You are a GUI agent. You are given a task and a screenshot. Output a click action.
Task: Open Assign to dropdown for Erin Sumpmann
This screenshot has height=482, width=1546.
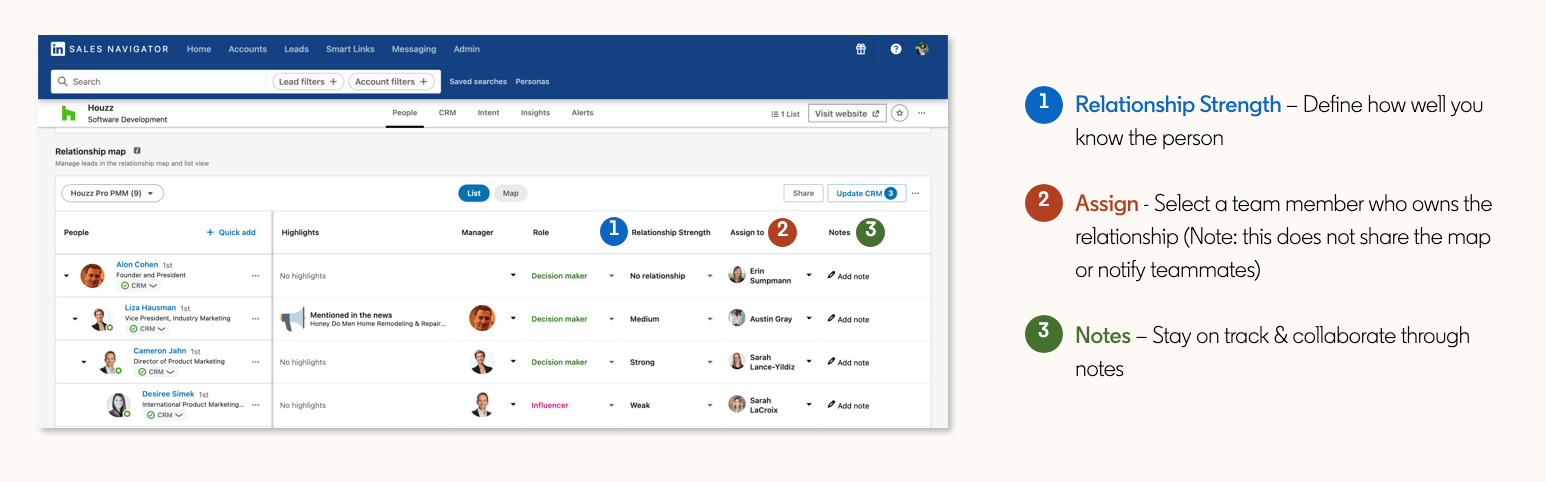[x=770, y=276]
